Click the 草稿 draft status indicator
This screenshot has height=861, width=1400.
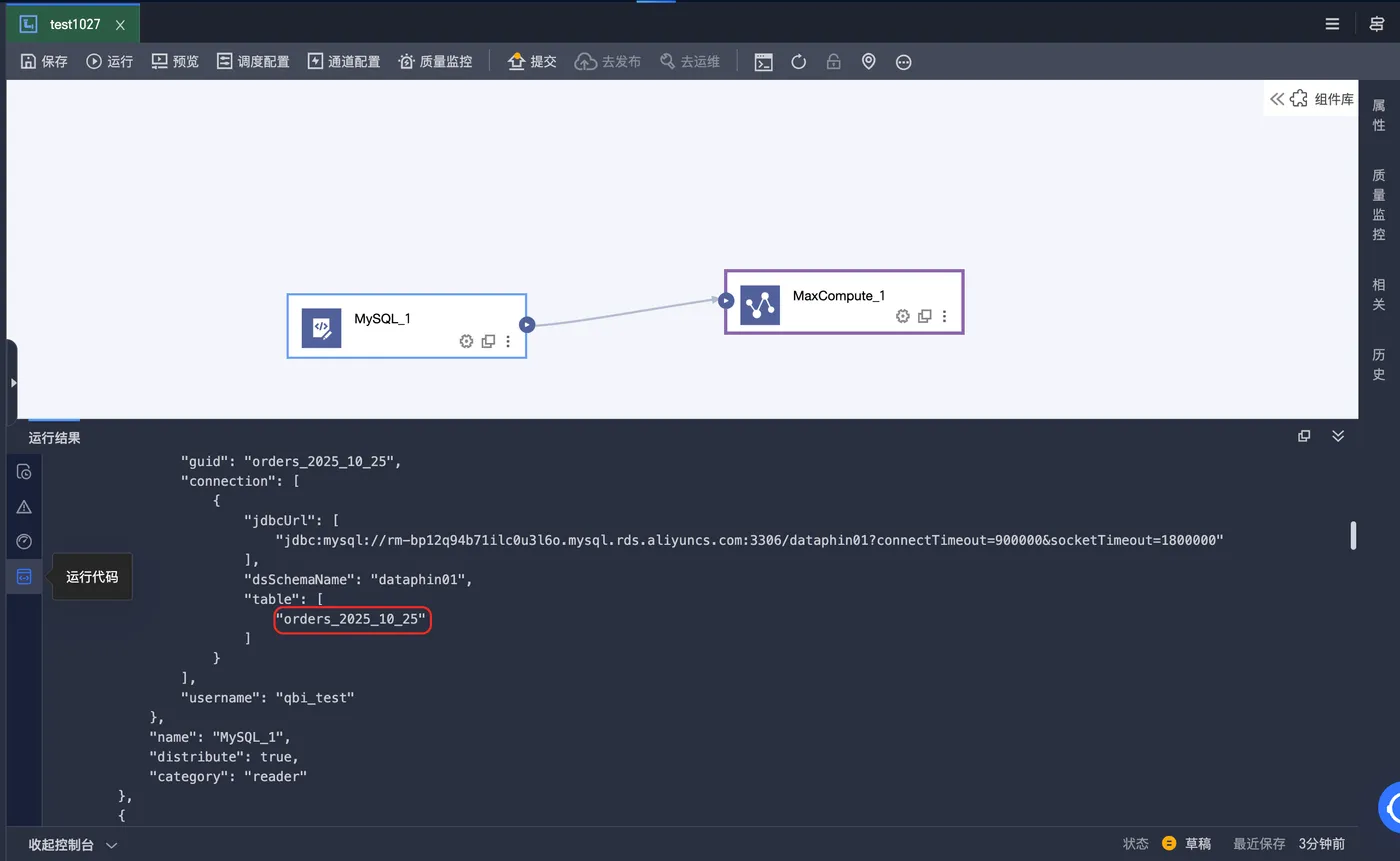(1187, 844)
